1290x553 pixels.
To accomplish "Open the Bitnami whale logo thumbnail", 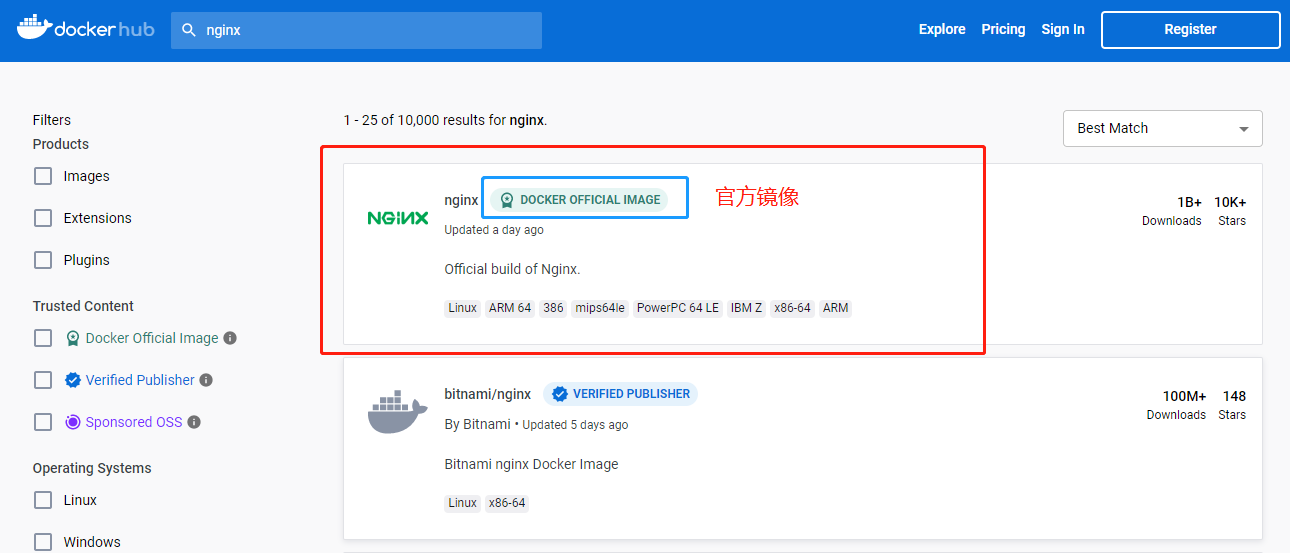I will coord(398,413).
